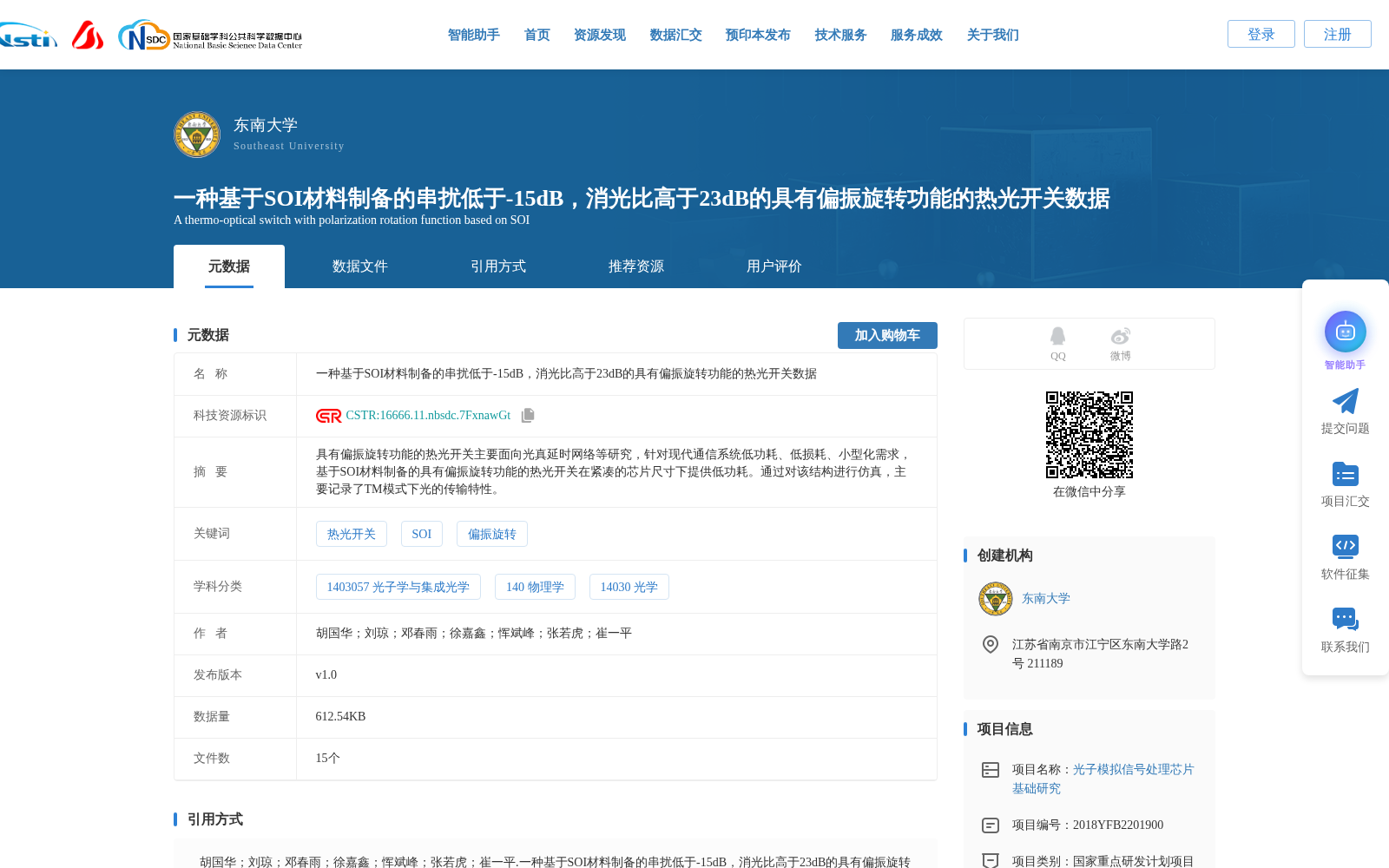
Task: Click 联系我们 chat bubble icon
Action: point(1345,619)
